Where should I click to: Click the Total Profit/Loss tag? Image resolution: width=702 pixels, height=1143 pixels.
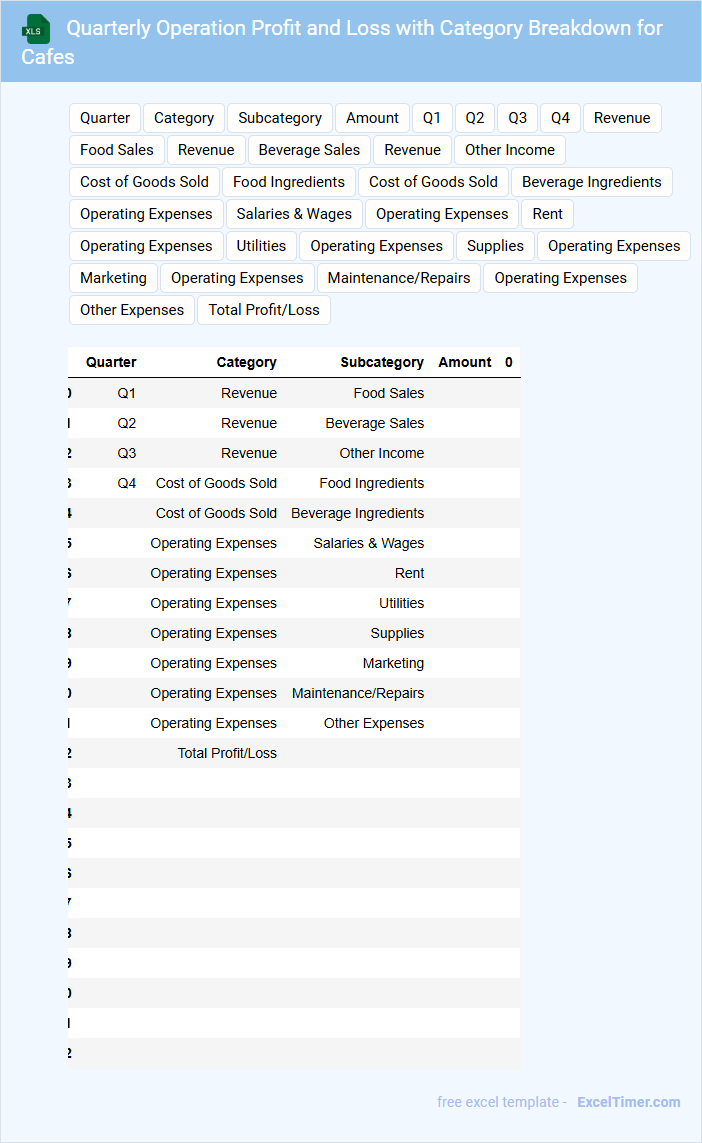coord(264,310)
